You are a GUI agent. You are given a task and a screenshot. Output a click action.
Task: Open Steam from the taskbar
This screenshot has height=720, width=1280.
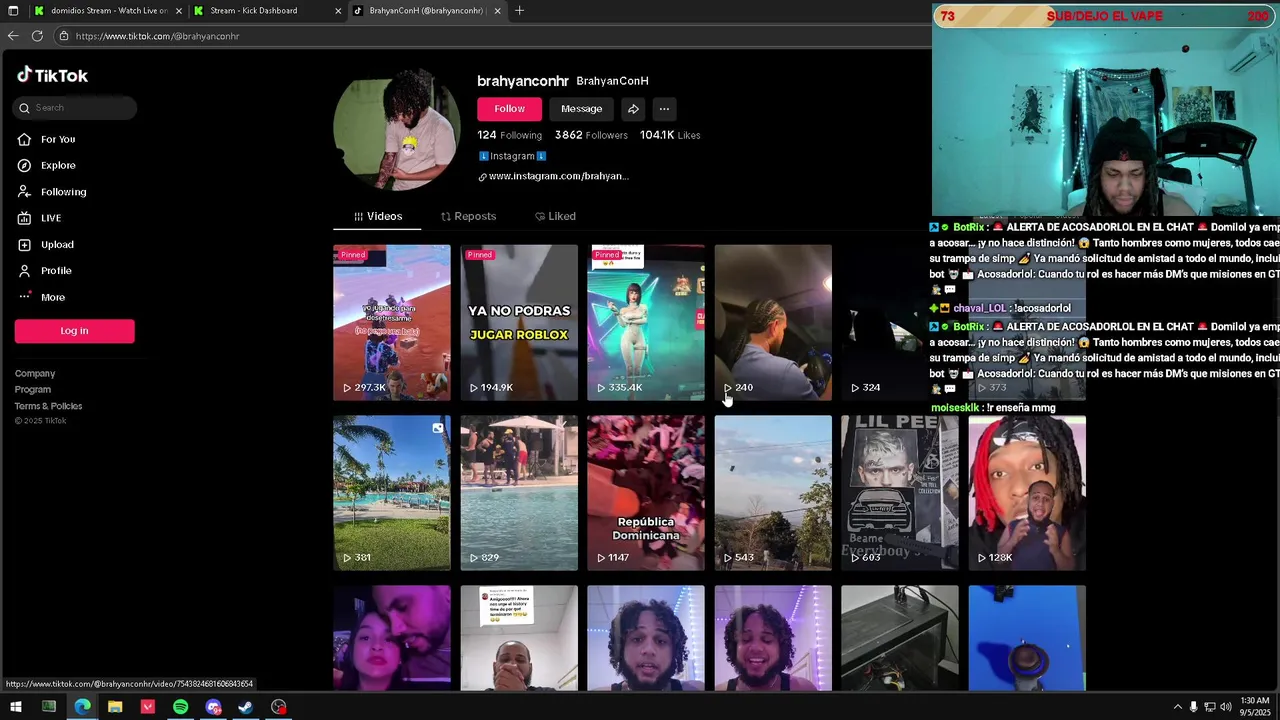(246, 707)
